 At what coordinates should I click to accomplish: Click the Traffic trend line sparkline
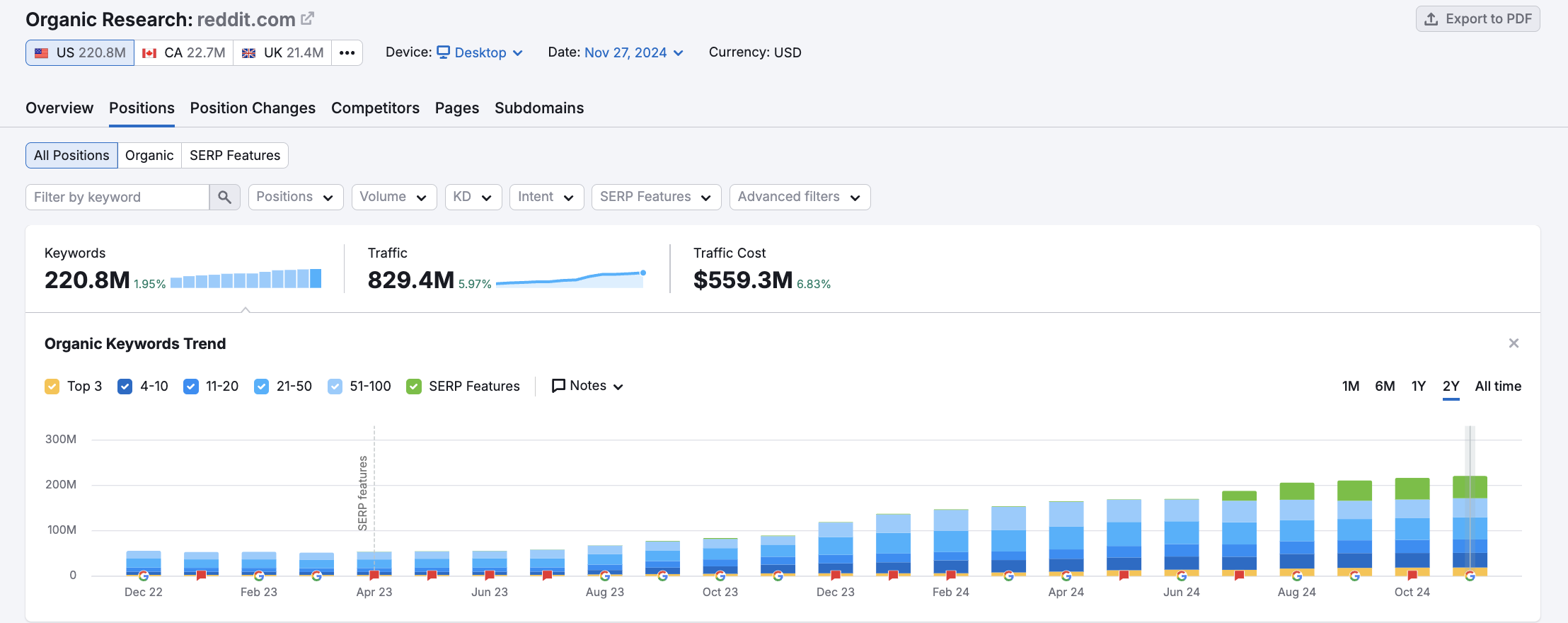pyautogui.click(x=571, y=278)
